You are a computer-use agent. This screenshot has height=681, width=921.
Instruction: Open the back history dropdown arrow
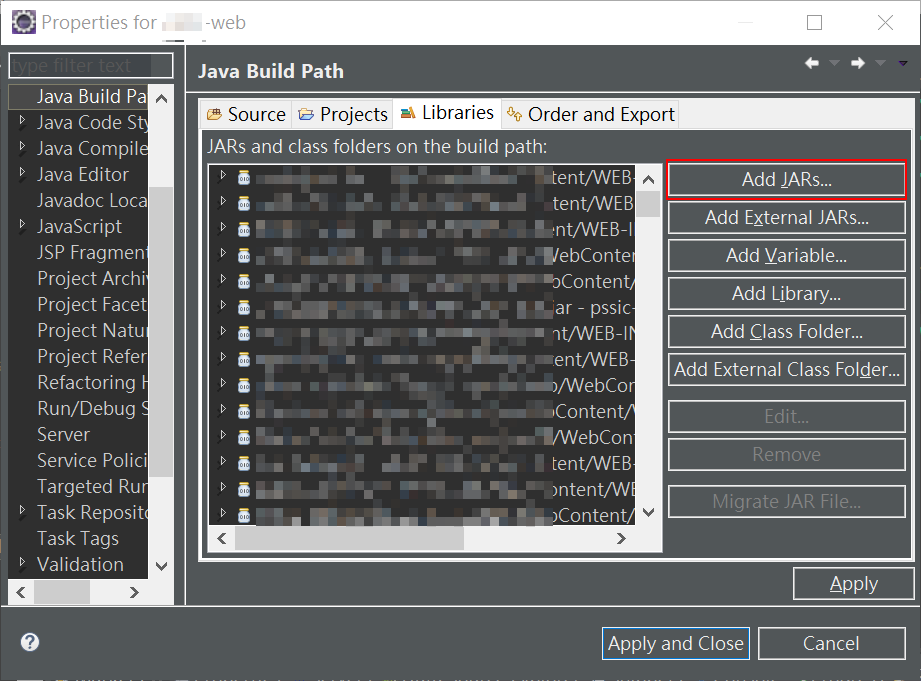835,63
